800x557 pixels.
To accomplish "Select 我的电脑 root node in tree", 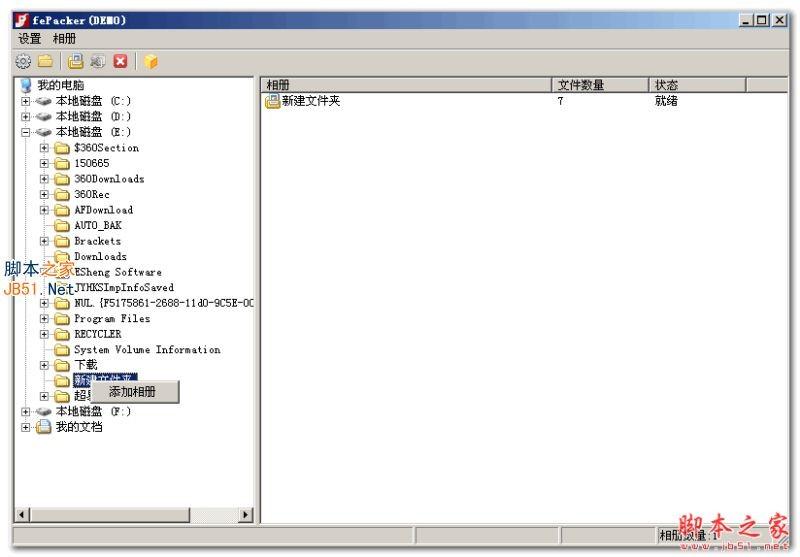I will (60, 86).
